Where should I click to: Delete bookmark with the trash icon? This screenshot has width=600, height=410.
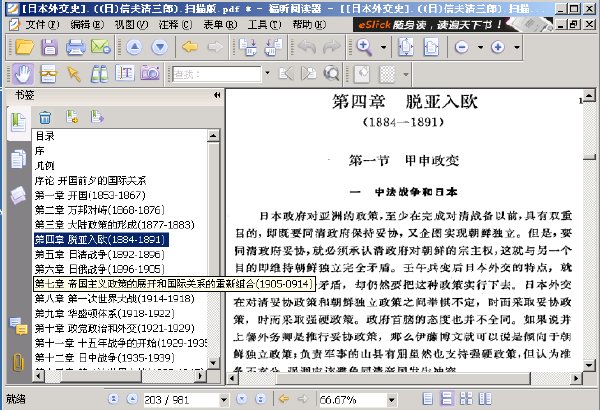point(45,118)
